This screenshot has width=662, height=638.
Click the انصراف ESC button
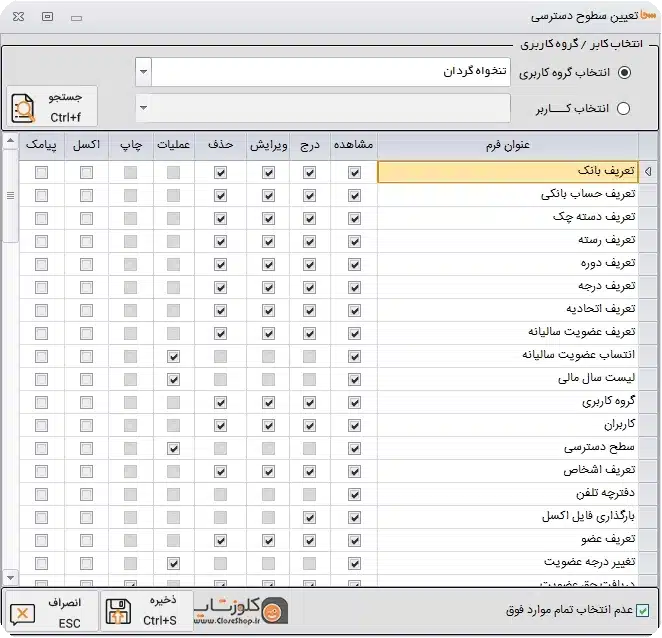coord(51,611)
